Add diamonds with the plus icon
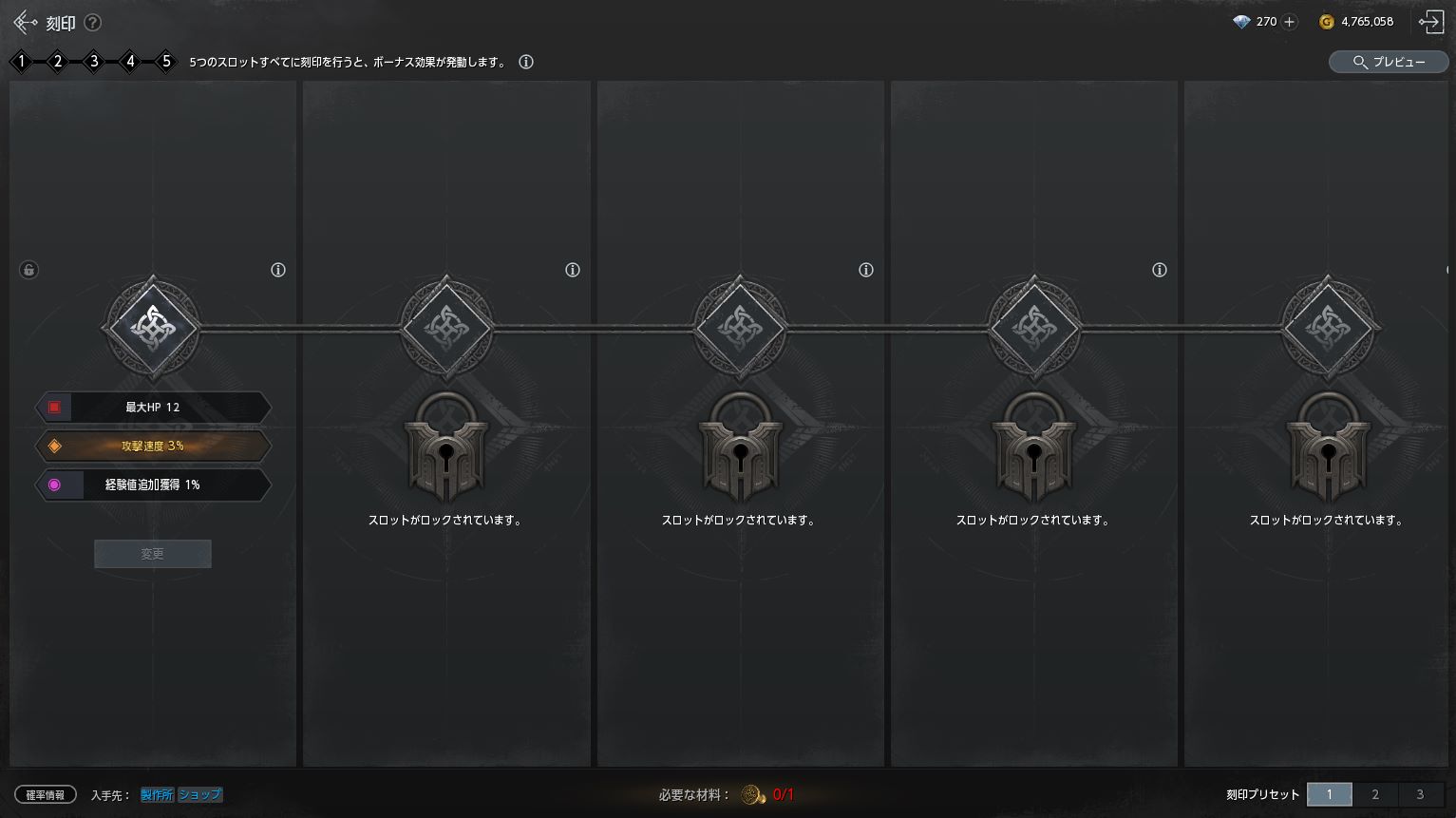The width and height of the screenshot is (1456, 818). [x=1289, y=22]
